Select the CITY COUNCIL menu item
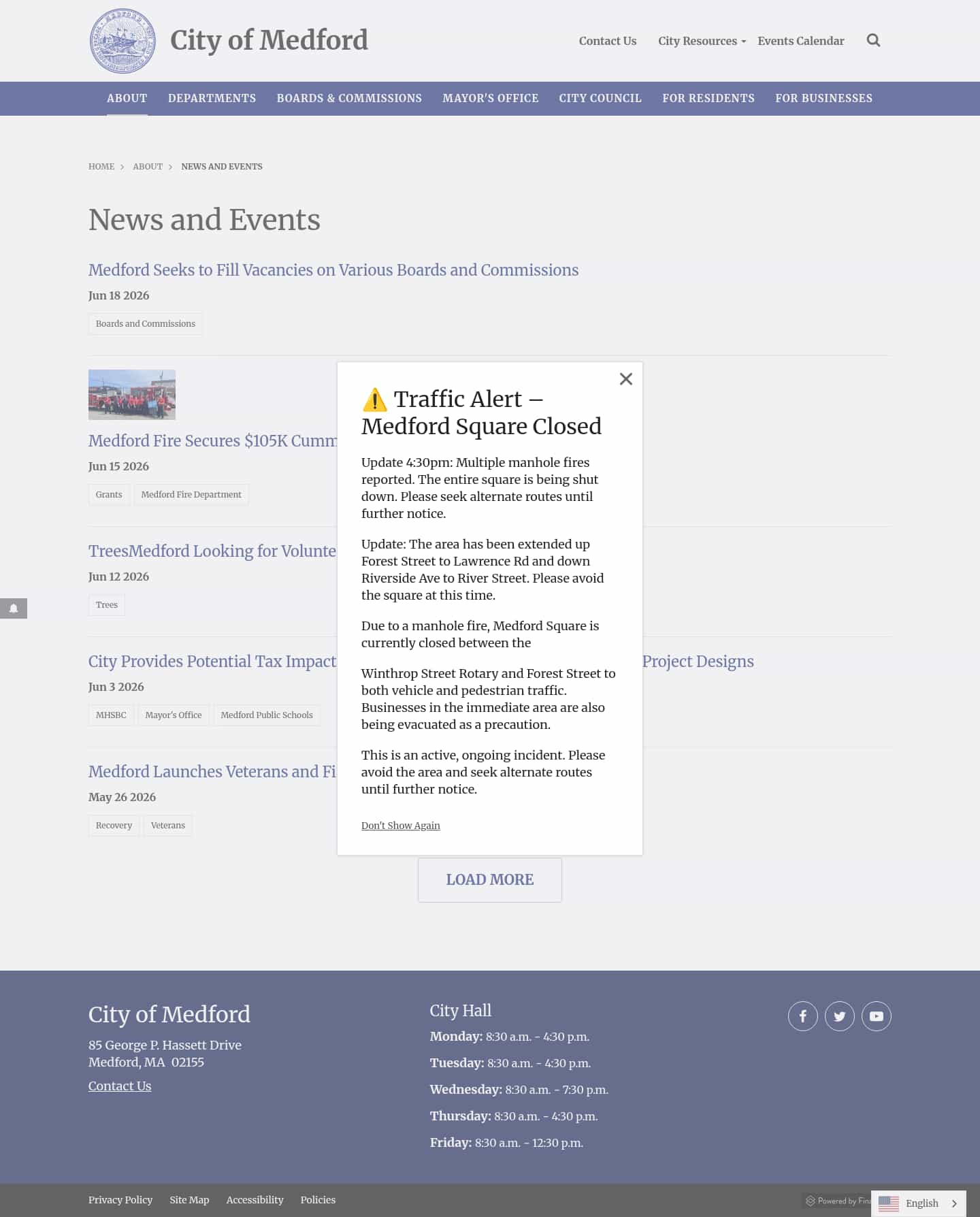The width and height of the screenshot is (980, 1217). [600, 98]
